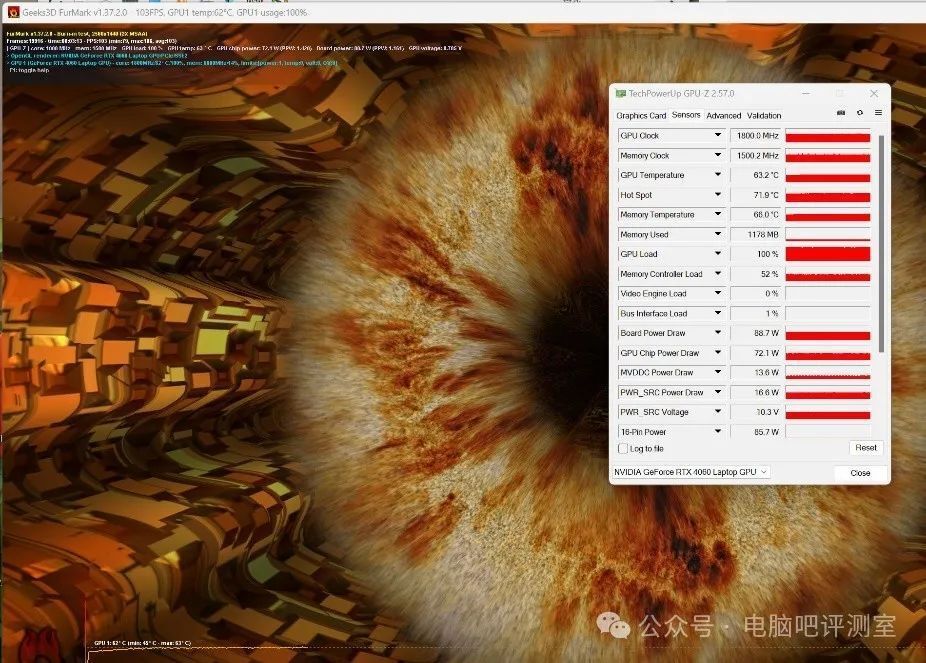The image size is (926, 663).
Task: Click the GPU-Z sensors list scrollbar
Action: pos(881,243)
